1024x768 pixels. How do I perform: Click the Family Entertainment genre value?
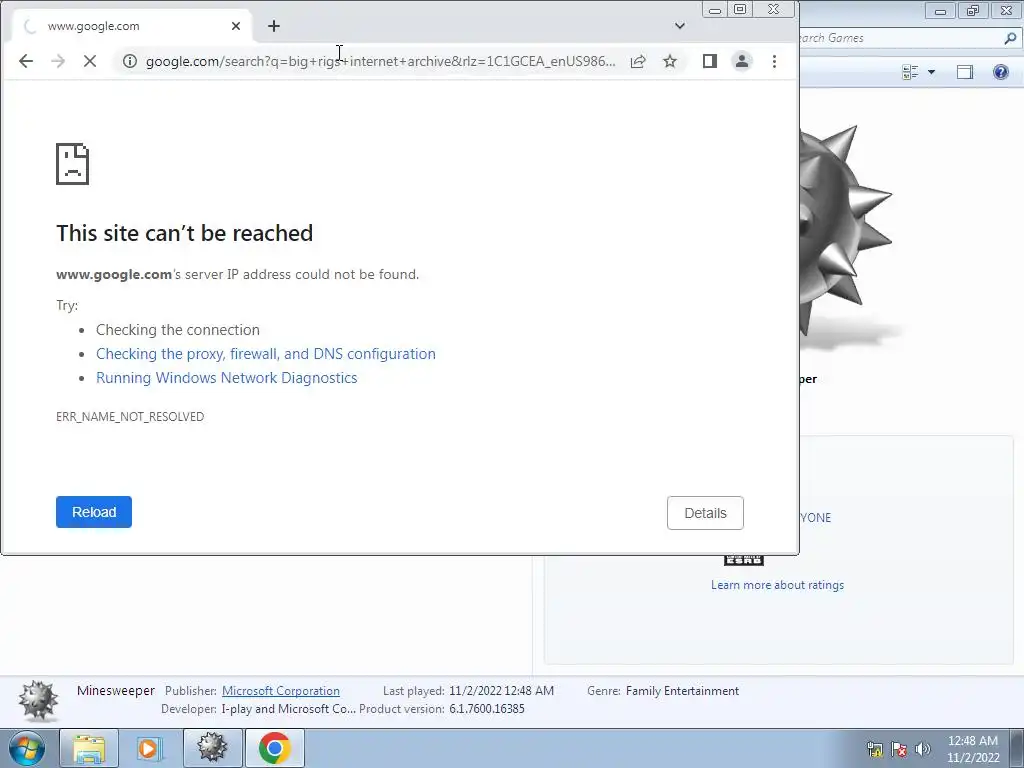pyautogui.click(x=682, y=691)
